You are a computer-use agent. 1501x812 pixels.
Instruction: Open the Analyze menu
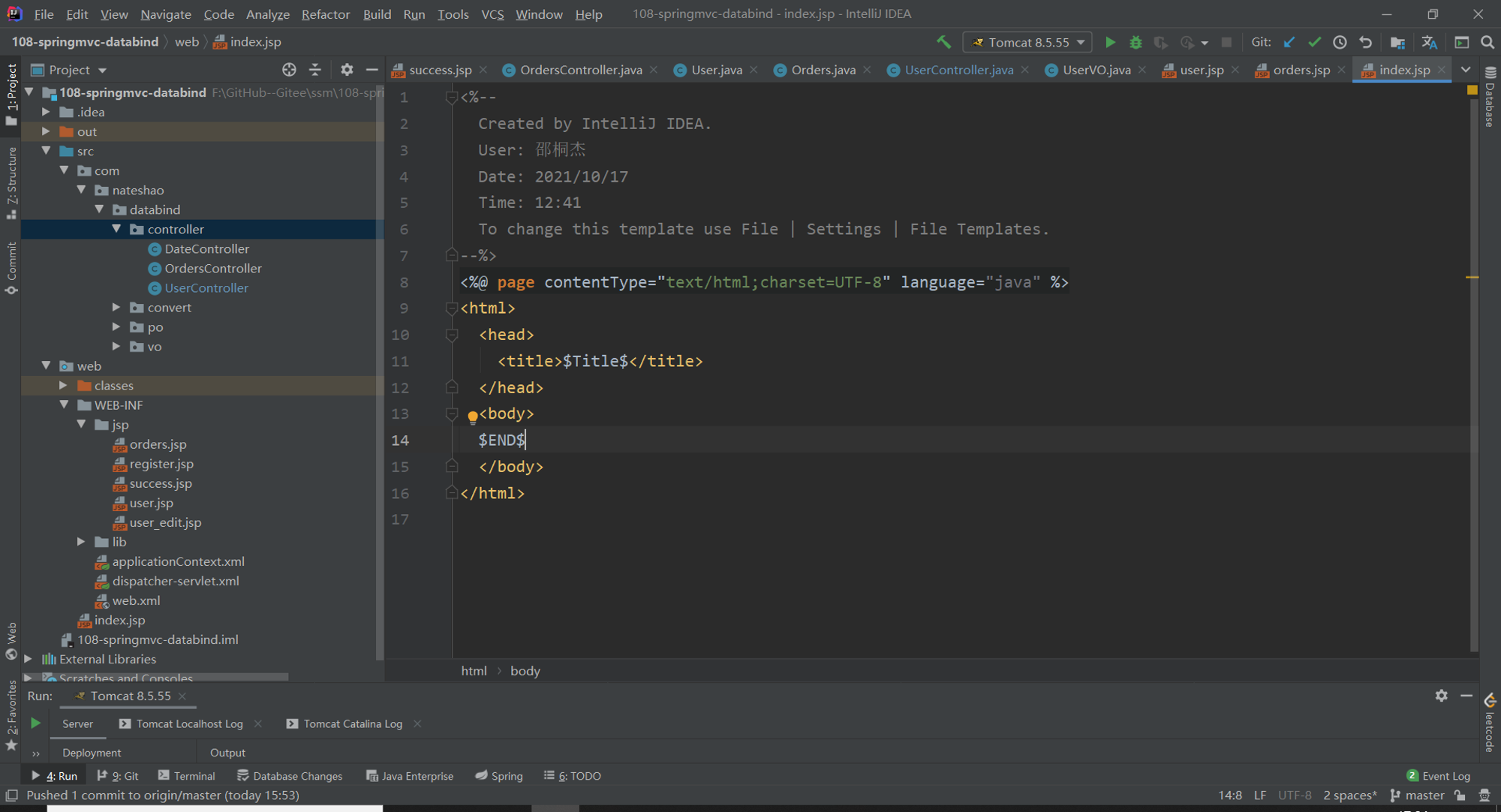tap(267, 14)
